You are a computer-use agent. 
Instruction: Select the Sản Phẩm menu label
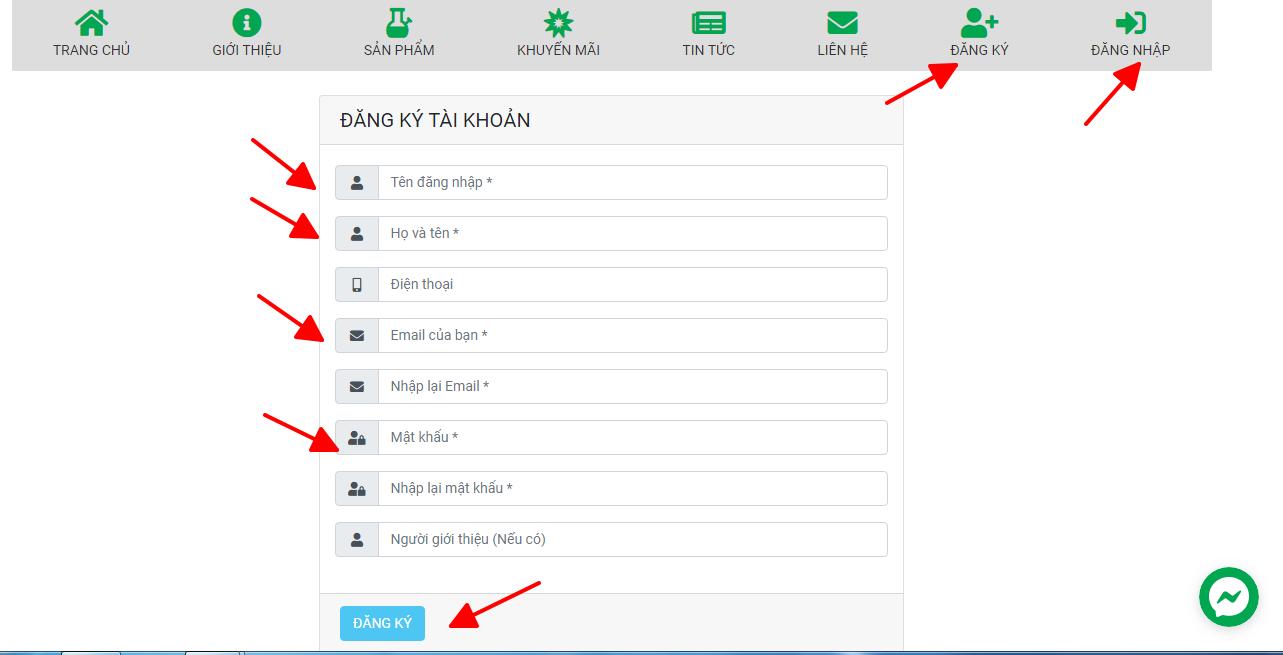tap(398, 50)
